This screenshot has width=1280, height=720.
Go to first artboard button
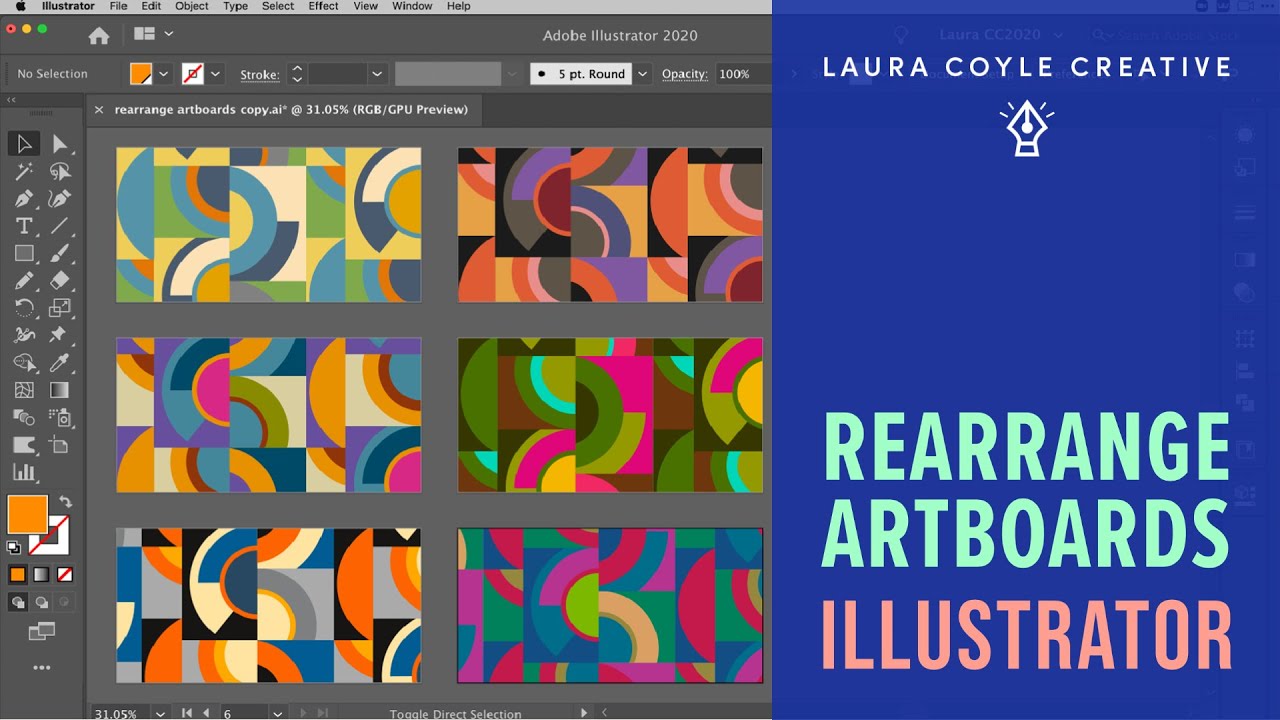point(187,714)
